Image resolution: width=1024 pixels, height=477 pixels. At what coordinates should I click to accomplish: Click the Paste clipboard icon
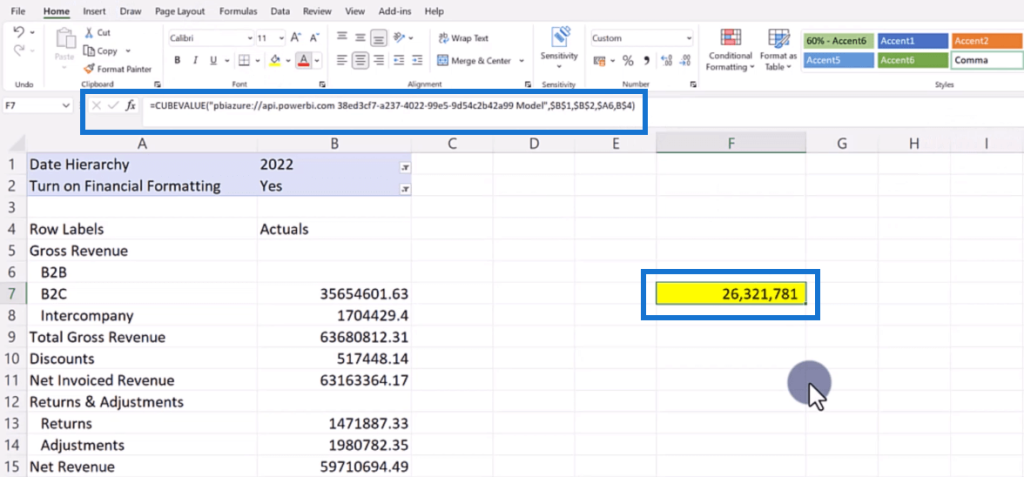[65, 39]
